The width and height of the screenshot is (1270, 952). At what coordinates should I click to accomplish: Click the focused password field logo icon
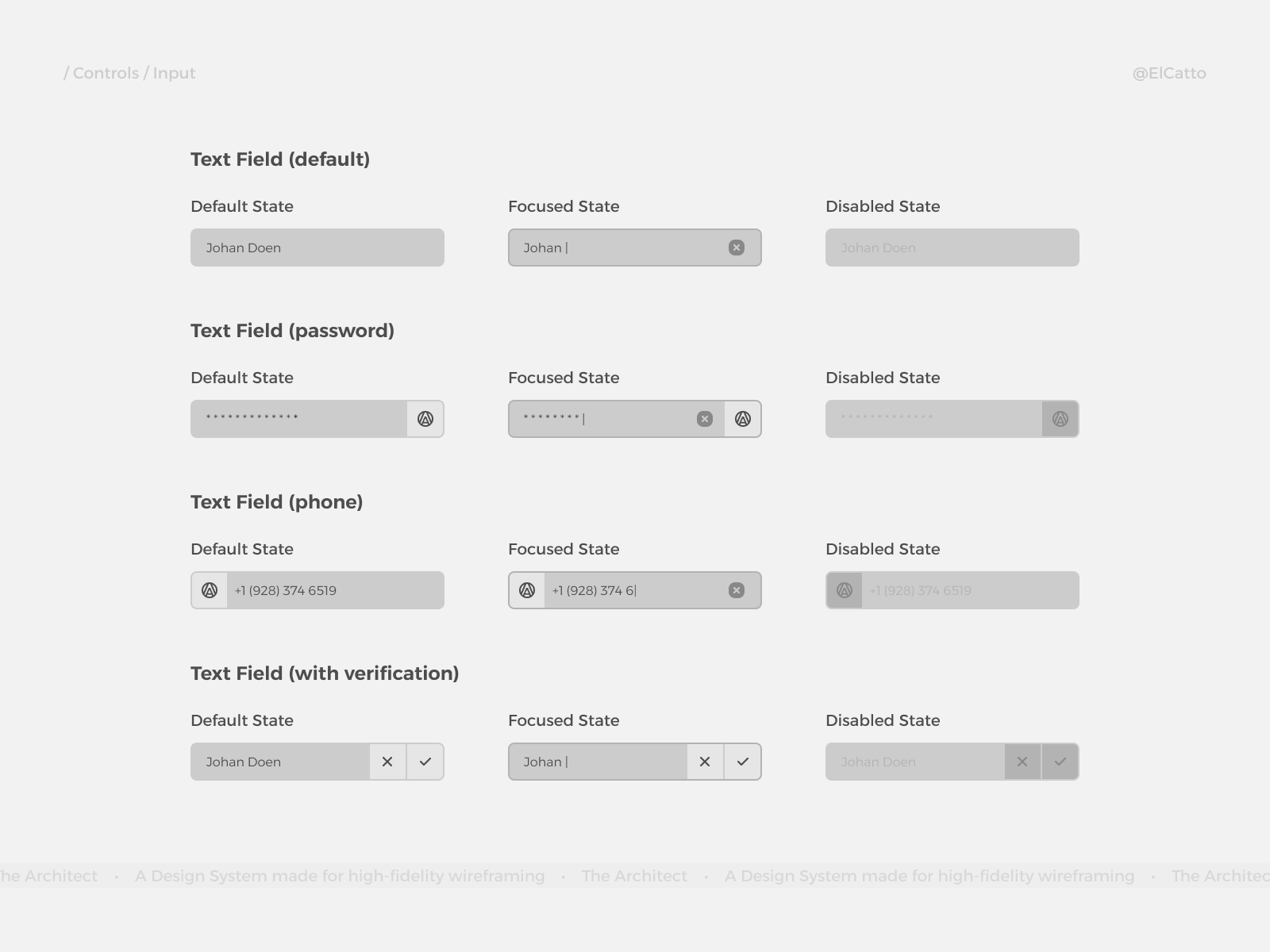[743, 419]
